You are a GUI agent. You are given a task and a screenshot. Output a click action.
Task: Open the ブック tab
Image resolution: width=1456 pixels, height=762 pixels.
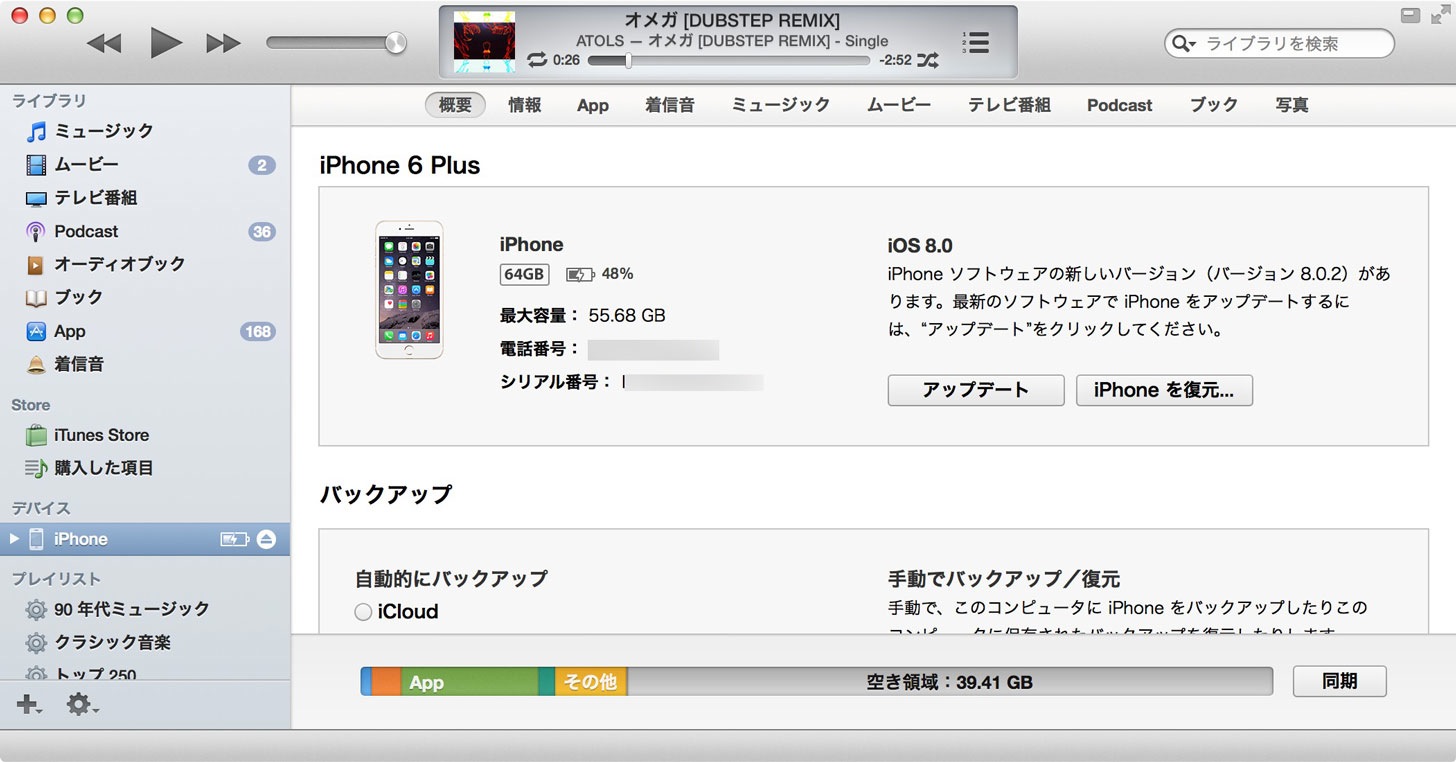[1214, 105]
